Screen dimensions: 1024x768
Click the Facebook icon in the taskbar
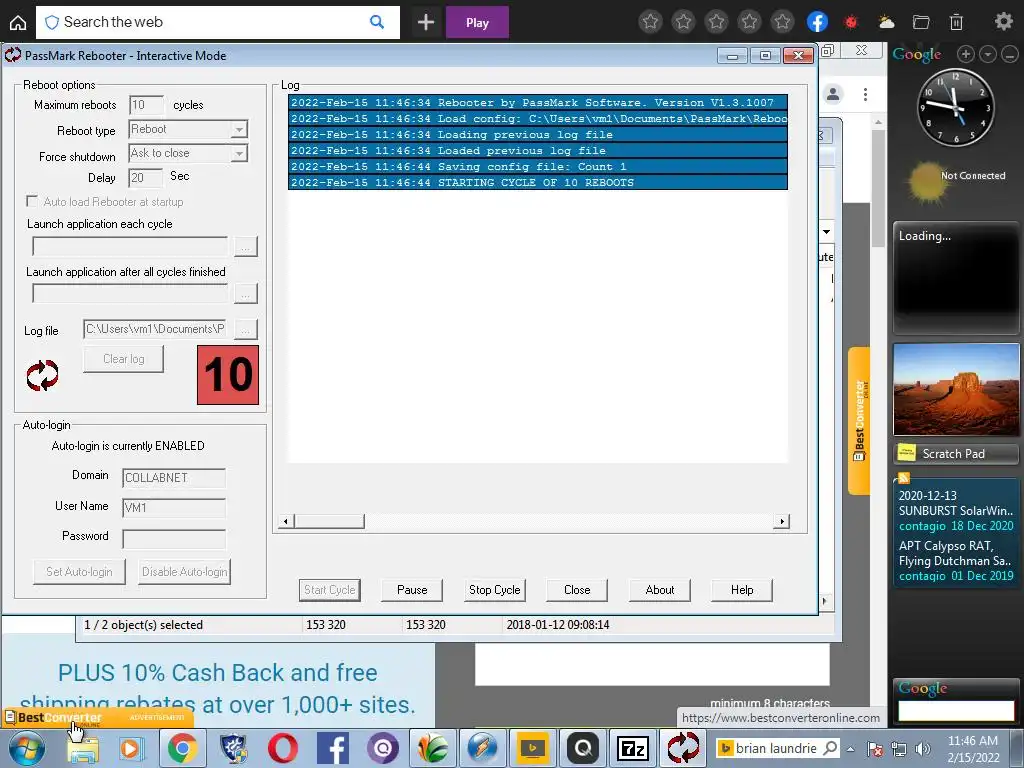click(x=333, y=748)
